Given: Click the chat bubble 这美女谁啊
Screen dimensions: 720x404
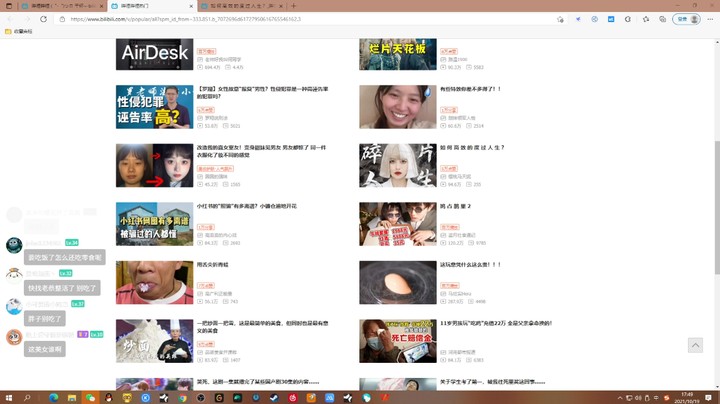Looking at the screenshot, I should pos(45,349).
